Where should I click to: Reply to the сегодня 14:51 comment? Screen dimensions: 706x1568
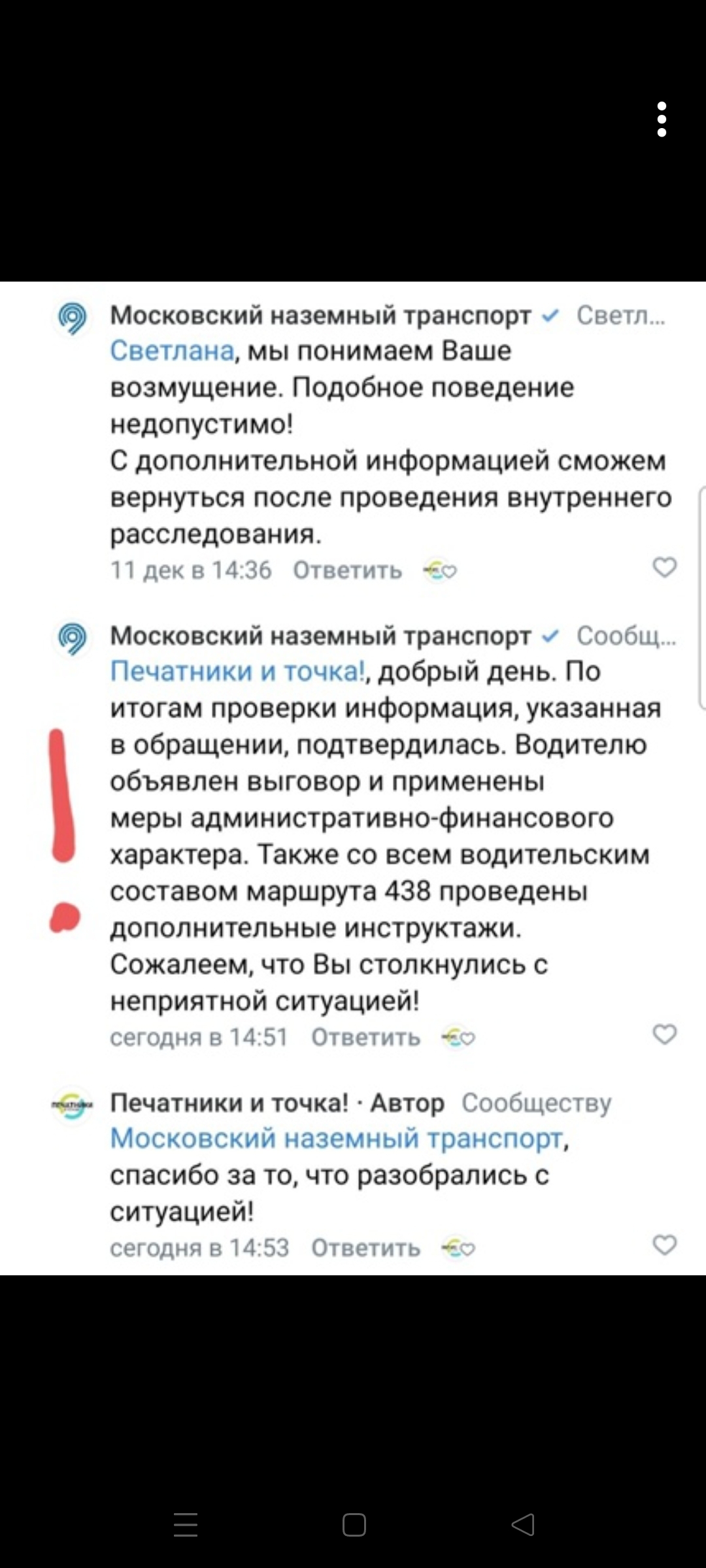pos(365,1037)
